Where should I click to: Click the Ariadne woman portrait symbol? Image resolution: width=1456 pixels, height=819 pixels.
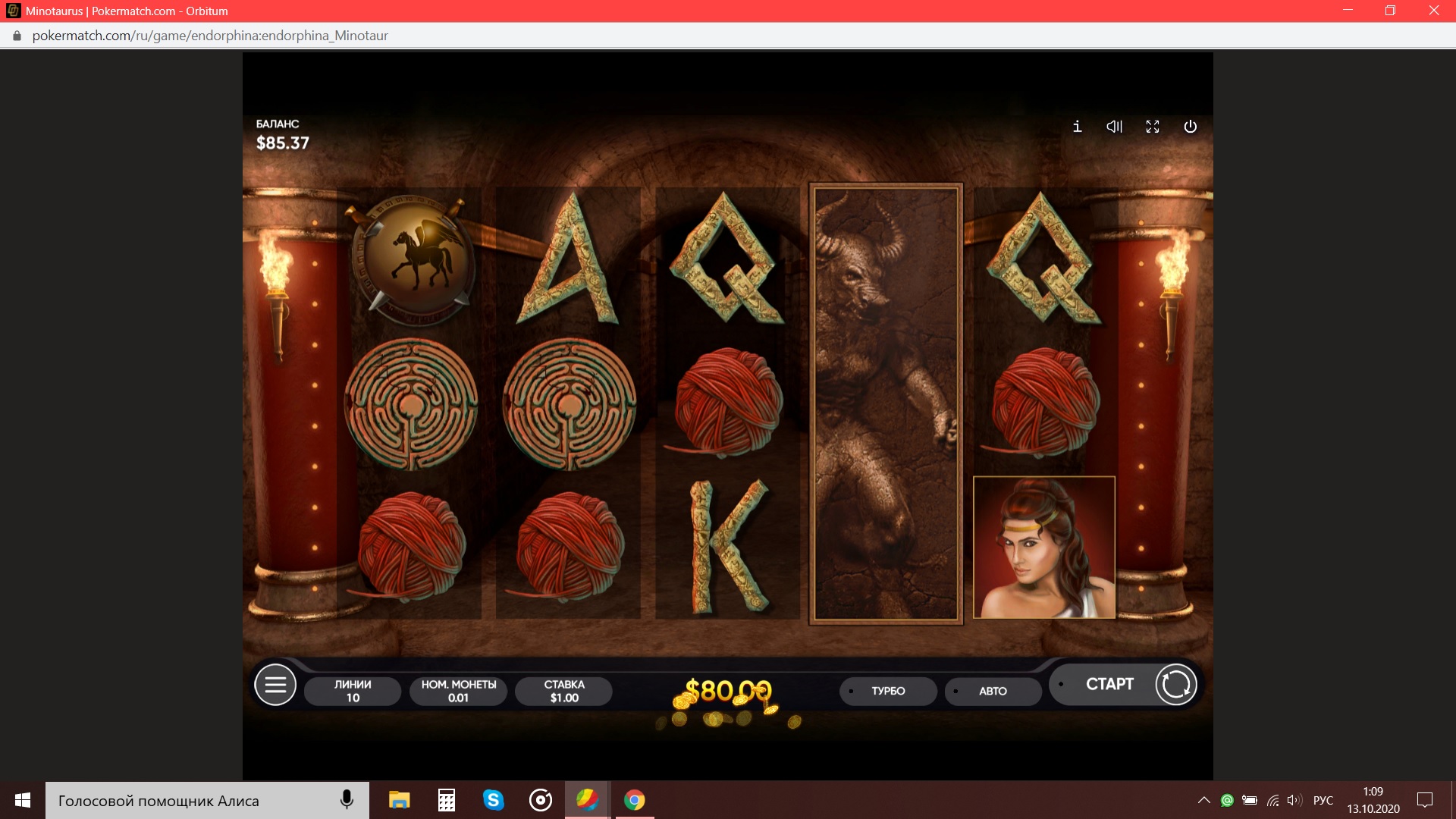pos(1044,548)
